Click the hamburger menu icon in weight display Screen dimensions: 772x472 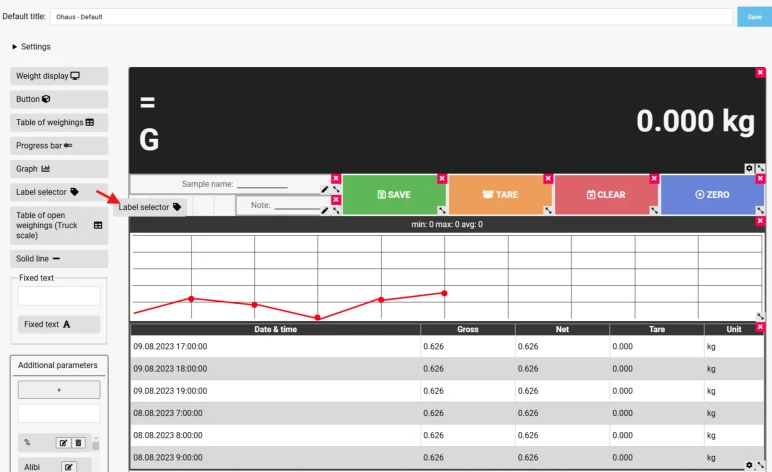point(147,102)
